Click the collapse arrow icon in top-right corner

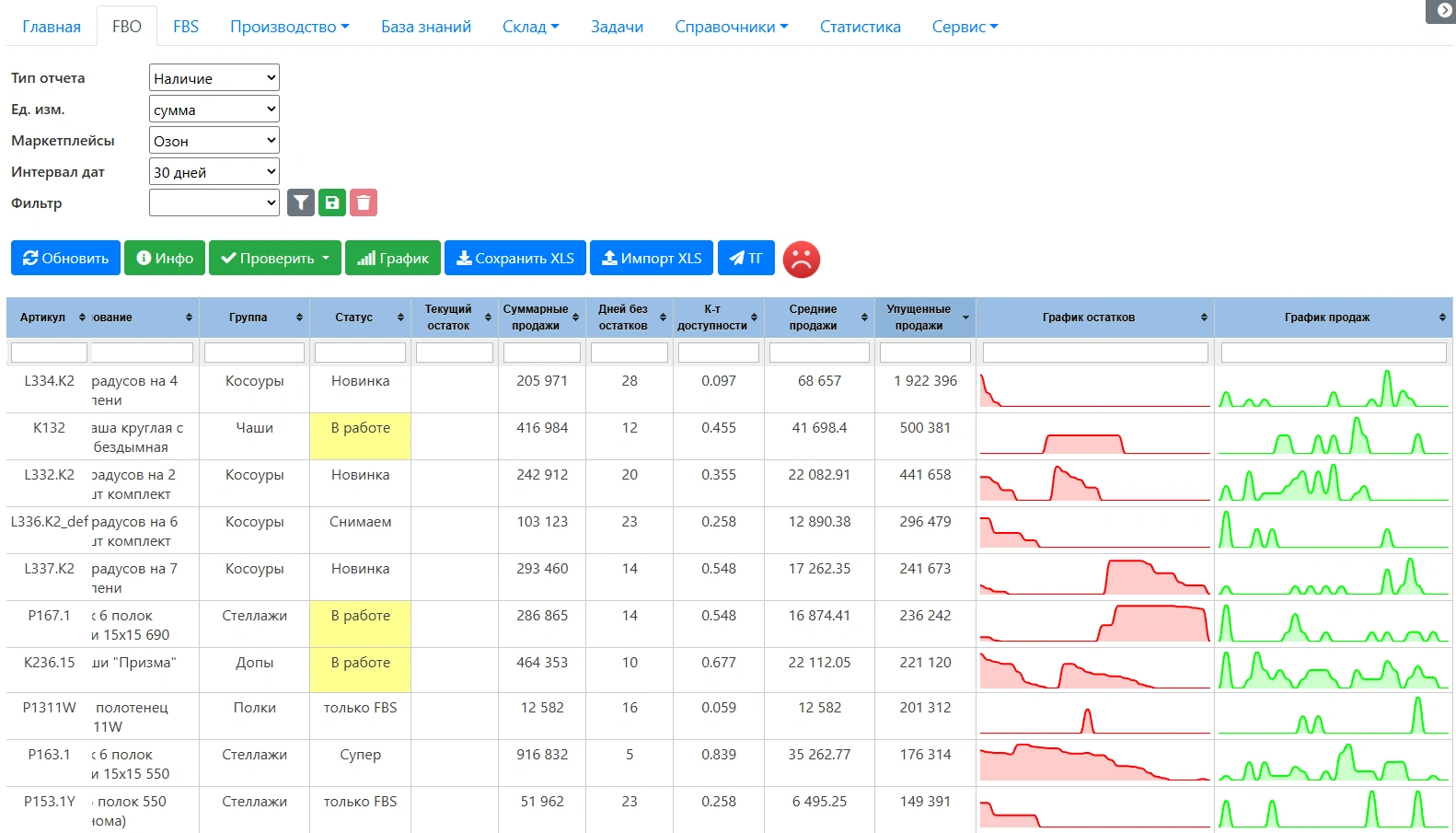click(x=1443, y=10)
